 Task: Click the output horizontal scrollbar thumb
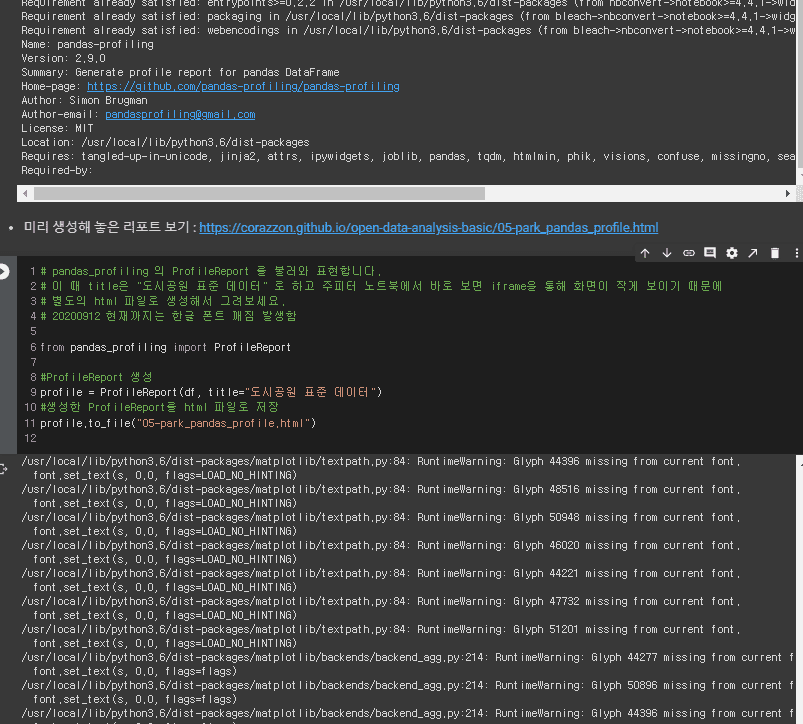[259, 194]
